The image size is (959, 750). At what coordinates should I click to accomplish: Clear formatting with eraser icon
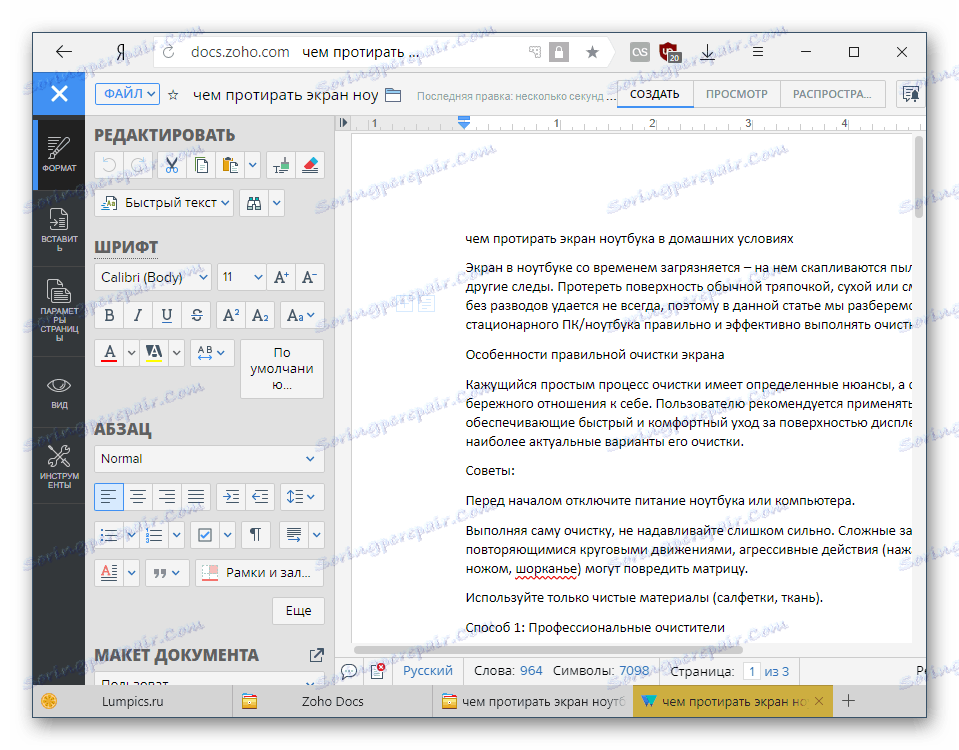coord(310,165)
